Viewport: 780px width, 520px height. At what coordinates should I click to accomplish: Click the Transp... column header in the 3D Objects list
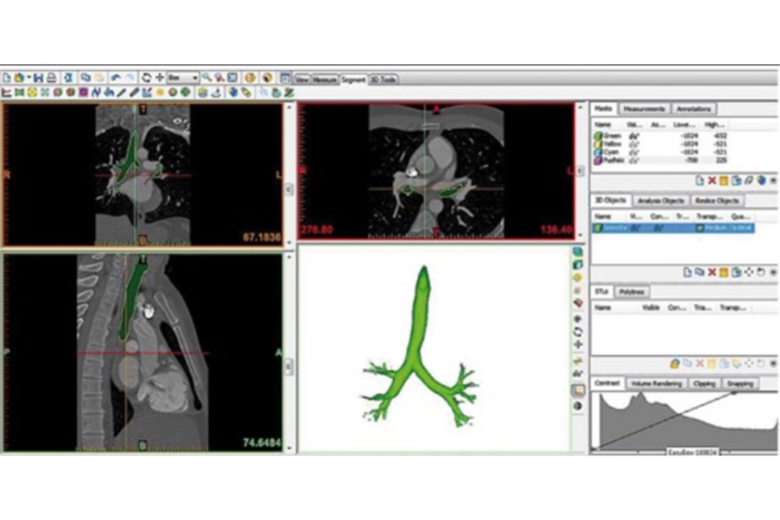pos(709,216)
